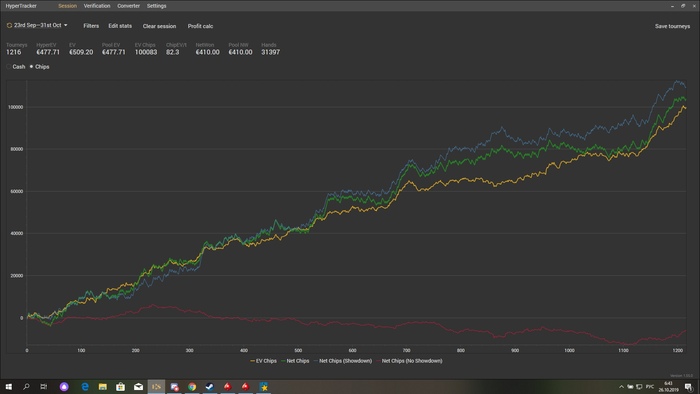Open the Mail app from the taskbar
The width and height of the screenshot is (700, 394).
pos(138,386)
